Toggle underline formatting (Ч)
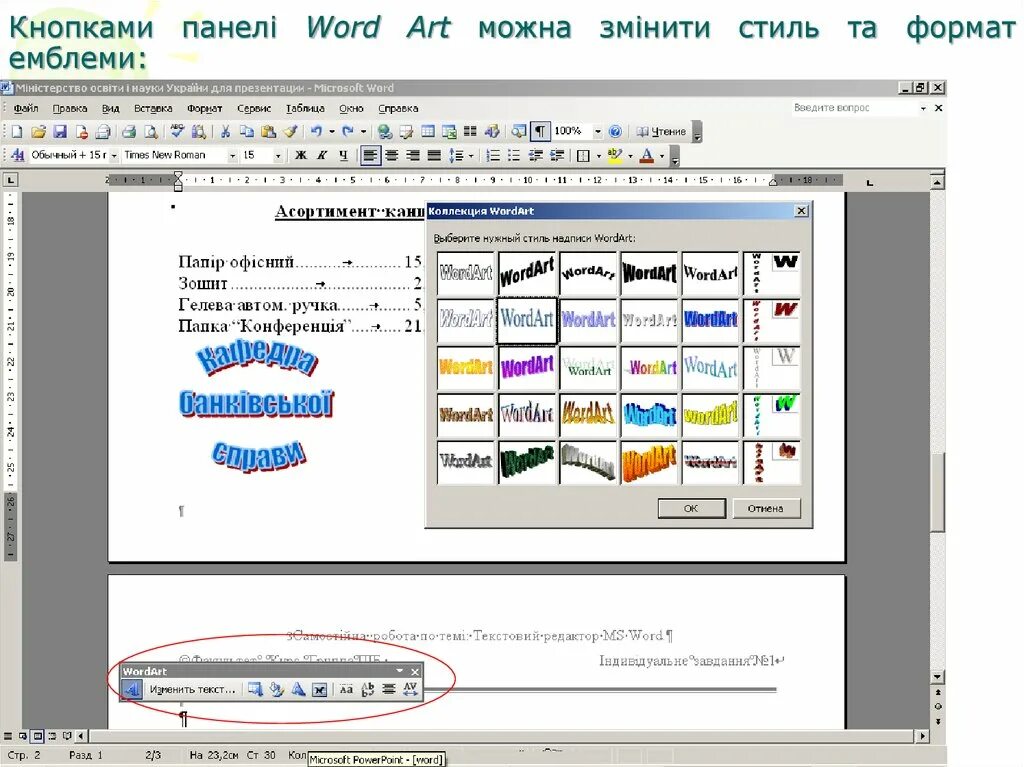The width and height of the screenshot is (1024, 767). 344,155
